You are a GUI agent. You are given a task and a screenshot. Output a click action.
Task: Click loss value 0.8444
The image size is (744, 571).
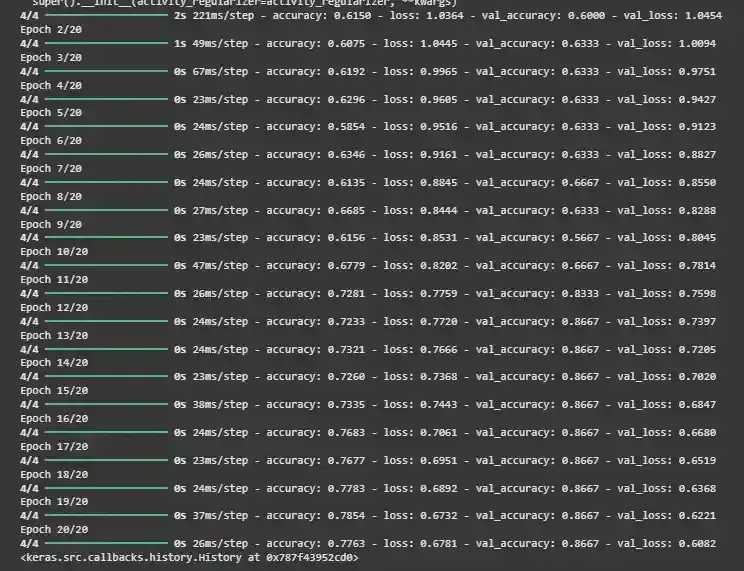point(439,211)
